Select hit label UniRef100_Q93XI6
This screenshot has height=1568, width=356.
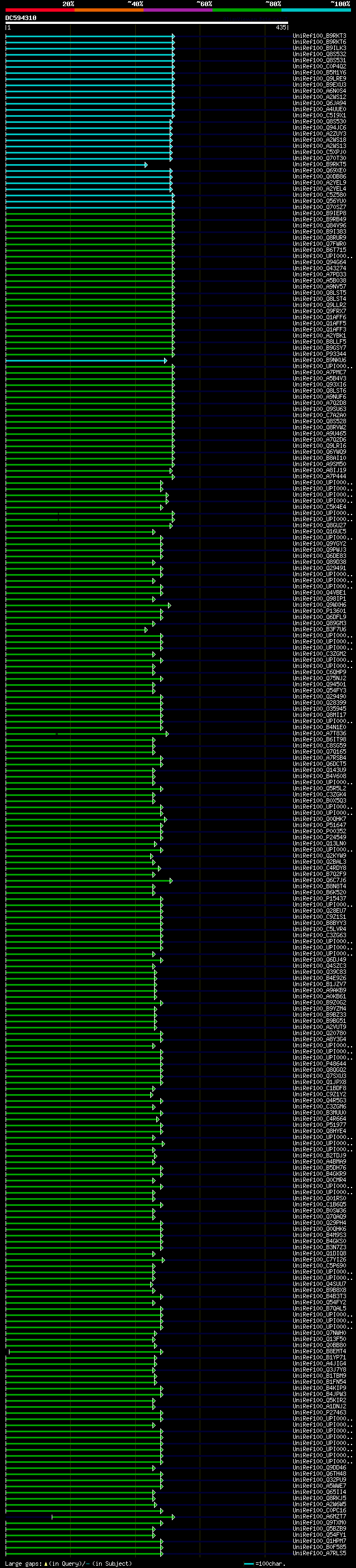(x=319, y=385)
